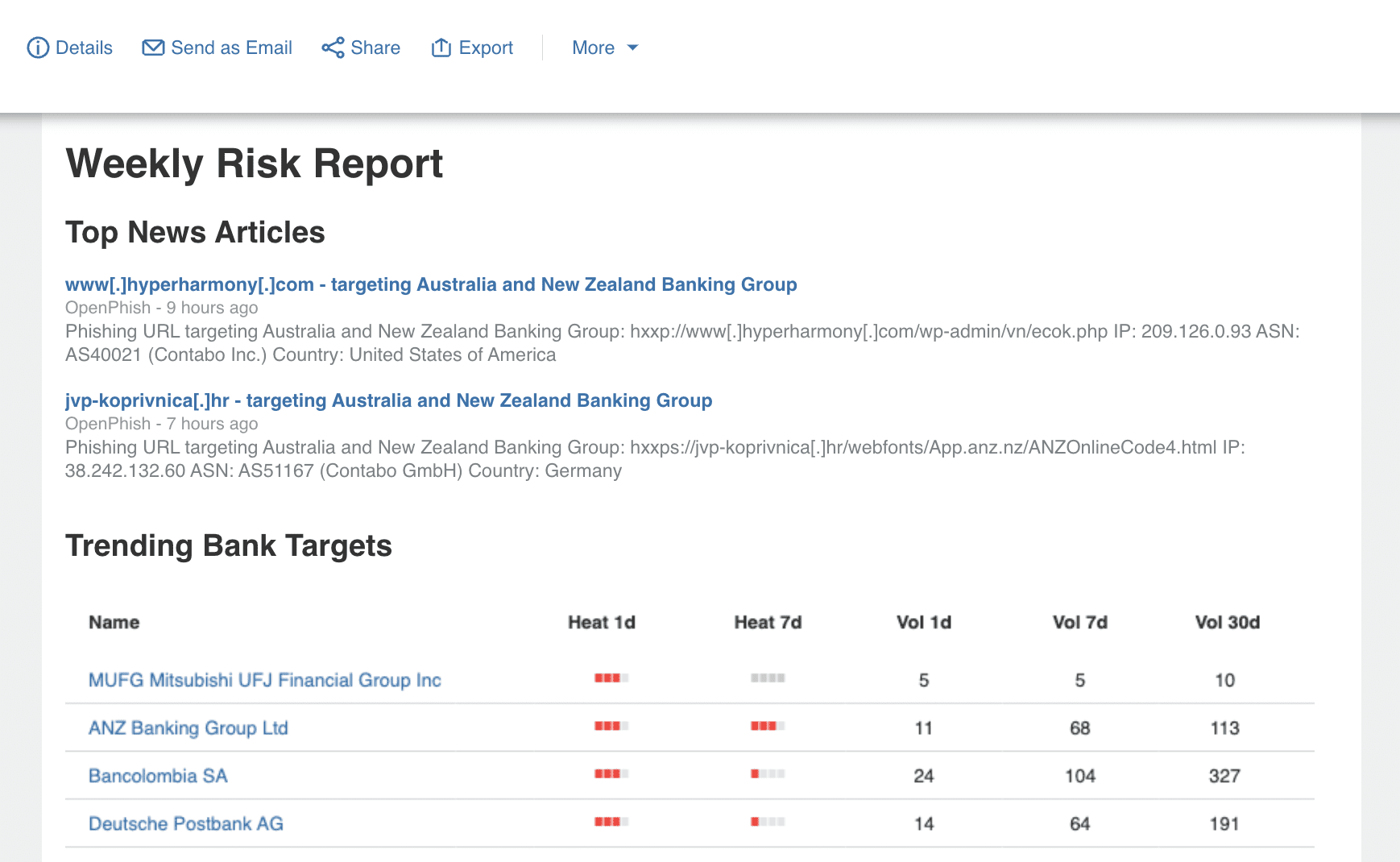Click ANZ Vol 1d value 11
This screenshot has height=862, width=1400.
tap(924, 728)
